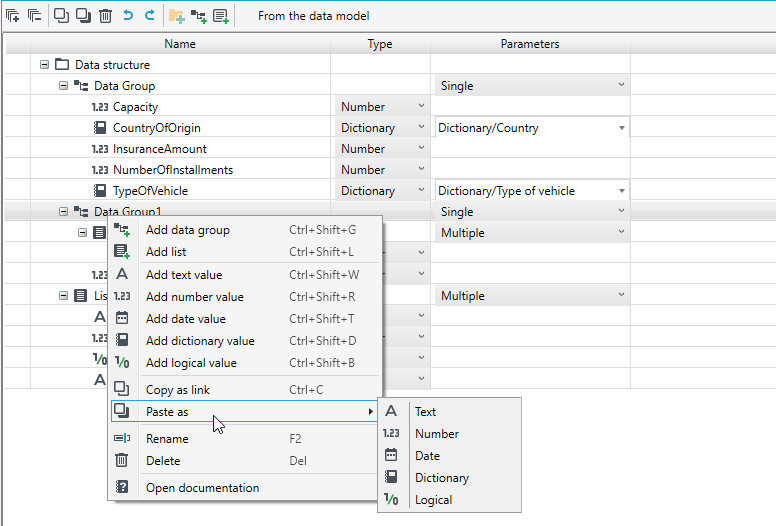
Task: Click the 1/0 icon for Add logical value
Action: point(122,362)
